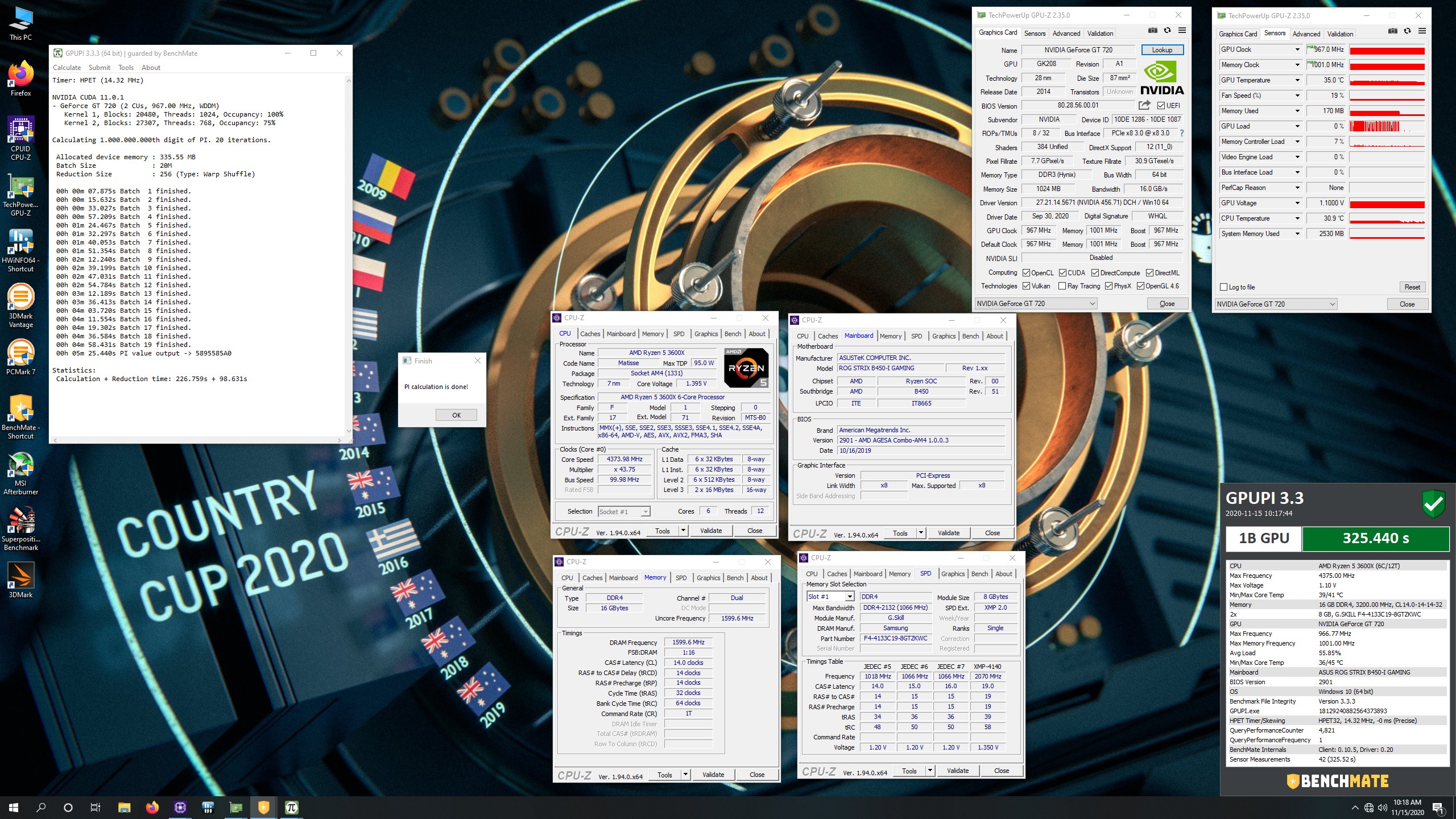1456x819 pixels.
Task: Toggle UEFI checkbox in GPU-Z
Action: 1161,106
